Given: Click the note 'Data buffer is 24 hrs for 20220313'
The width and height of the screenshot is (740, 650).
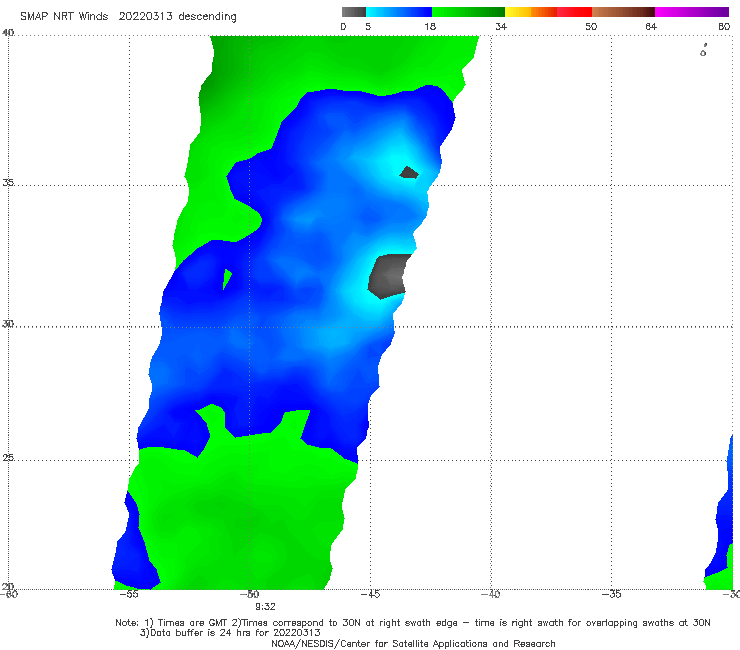Looking at the screenshot, I should click(230, 633).
